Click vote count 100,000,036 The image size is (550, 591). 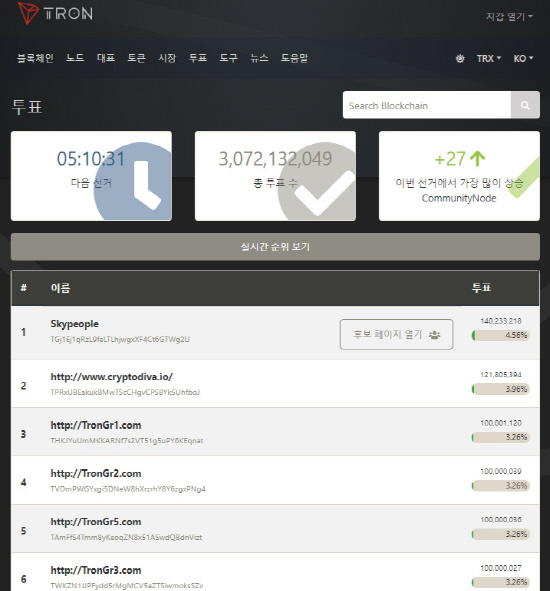501,519
